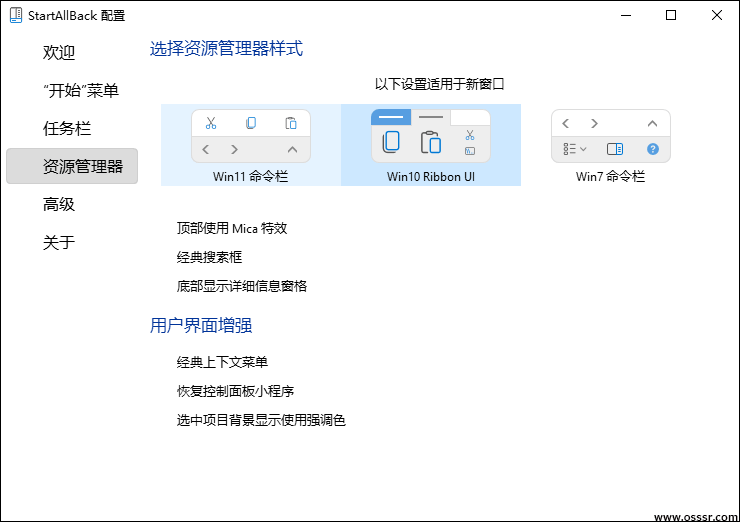Open the 任务栏 settings section
This screenshot has height=522, width=740.
coord(67,128)
